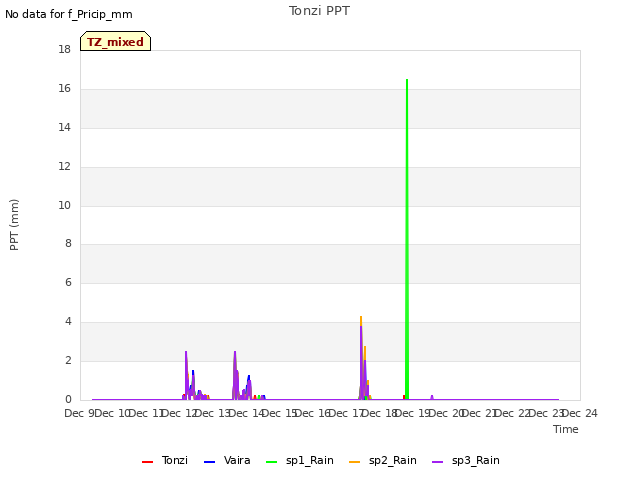Click the blue Vaira legend swatch
This screenshot has height=480, width=640.
[x=209, y=462]
